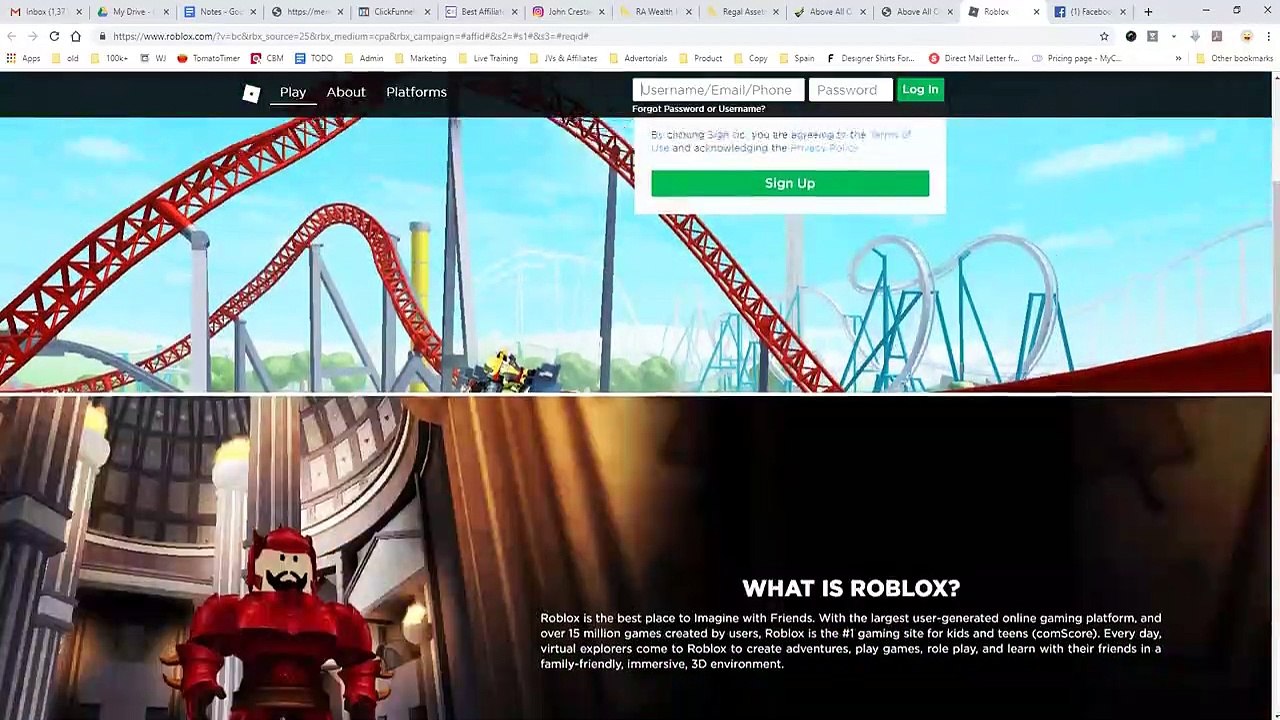Switch to the Regal Assets tab
This screenshot has height=720, width=1280.
(x=741, y=12)
